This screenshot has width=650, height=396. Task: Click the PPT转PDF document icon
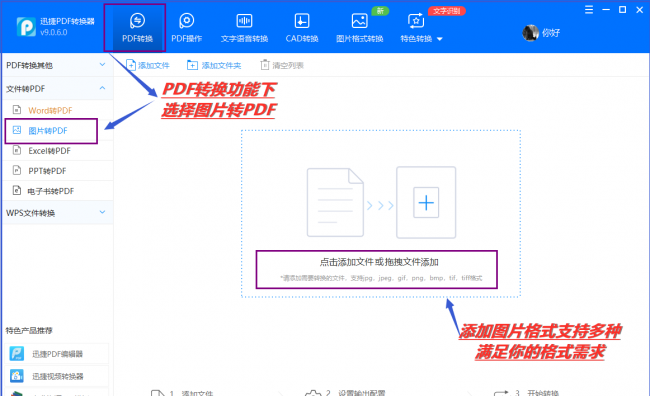click(x=17, y=170)
